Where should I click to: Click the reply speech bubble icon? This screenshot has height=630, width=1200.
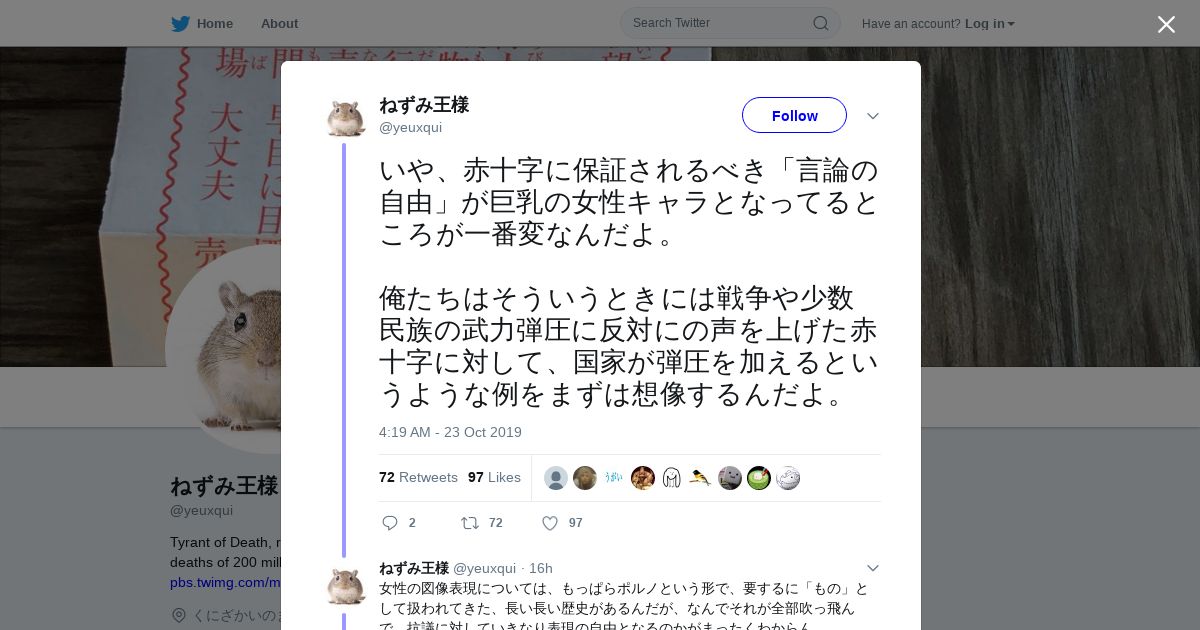tap(390, 523)
